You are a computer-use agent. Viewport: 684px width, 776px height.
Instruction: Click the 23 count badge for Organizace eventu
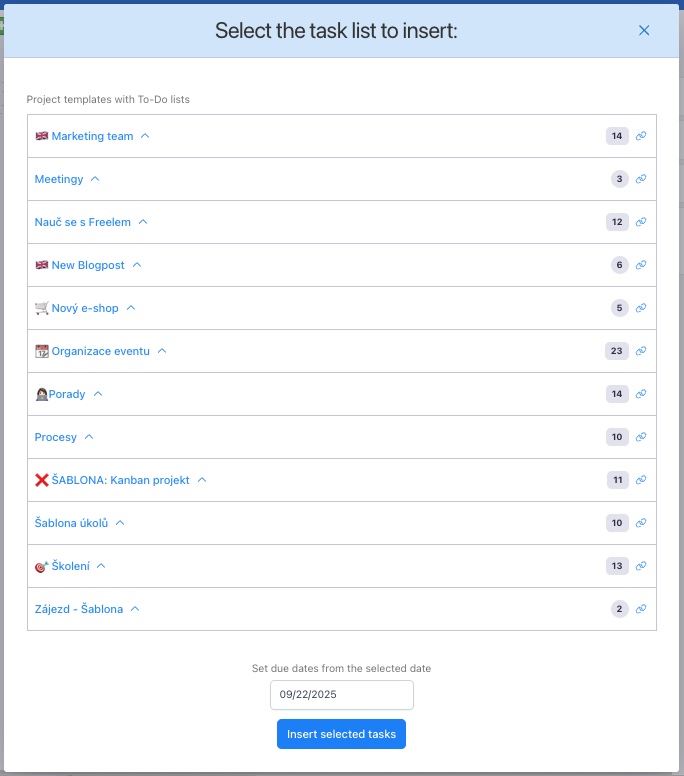[617, 351]
